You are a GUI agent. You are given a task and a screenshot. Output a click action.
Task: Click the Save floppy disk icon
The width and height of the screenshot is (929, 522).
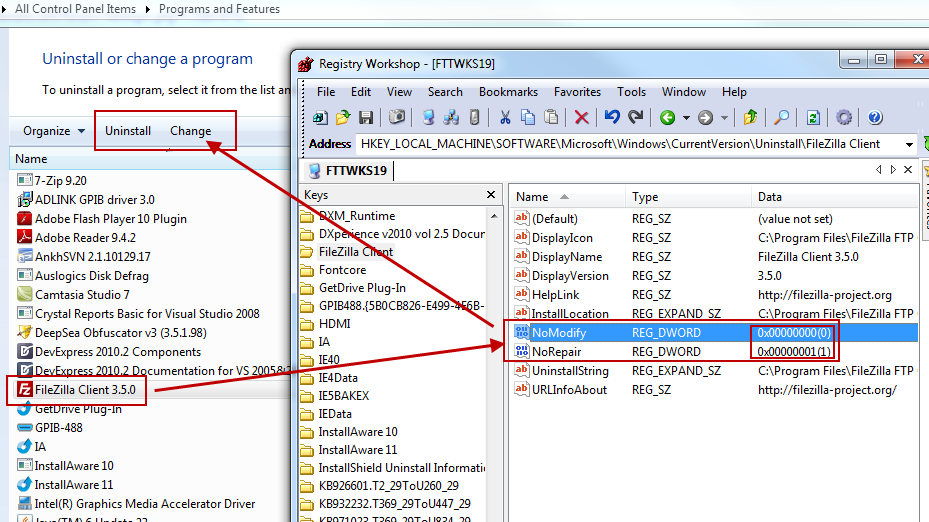point(366,117)
